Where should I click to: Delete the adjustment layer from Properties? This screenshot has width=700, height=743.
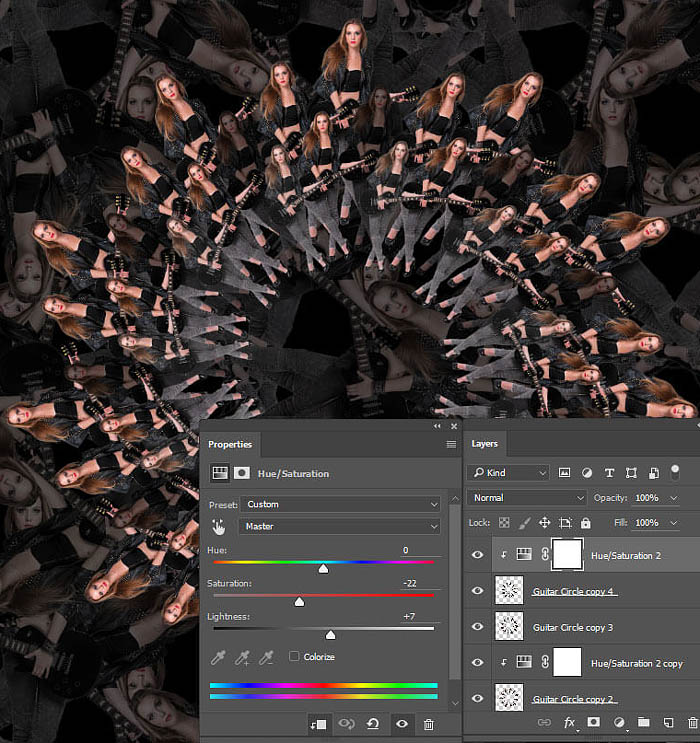[x=428, y=724]
